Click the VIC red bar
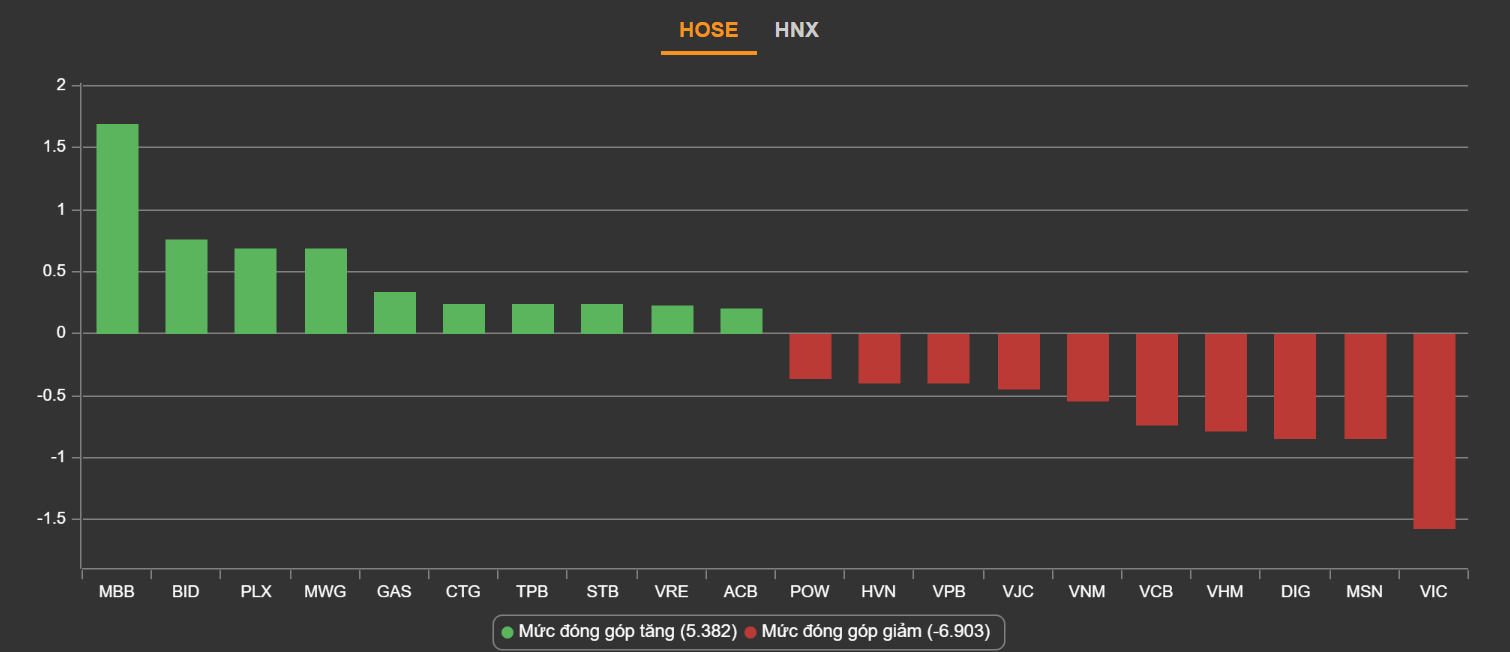Image resolution: width=1510 pixels, height=652 pixels. pyautogui.click(x=1433, y=431)
